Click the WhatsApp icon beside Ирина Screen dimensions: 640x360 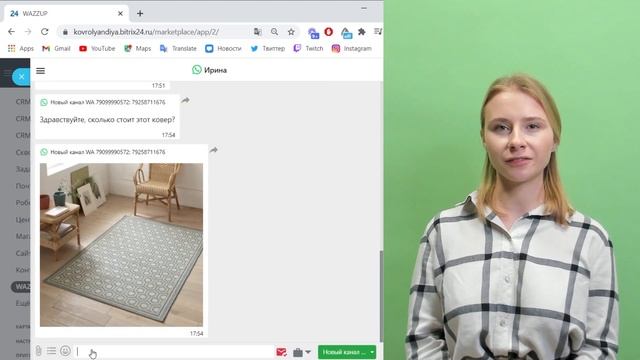pos(197,70)
